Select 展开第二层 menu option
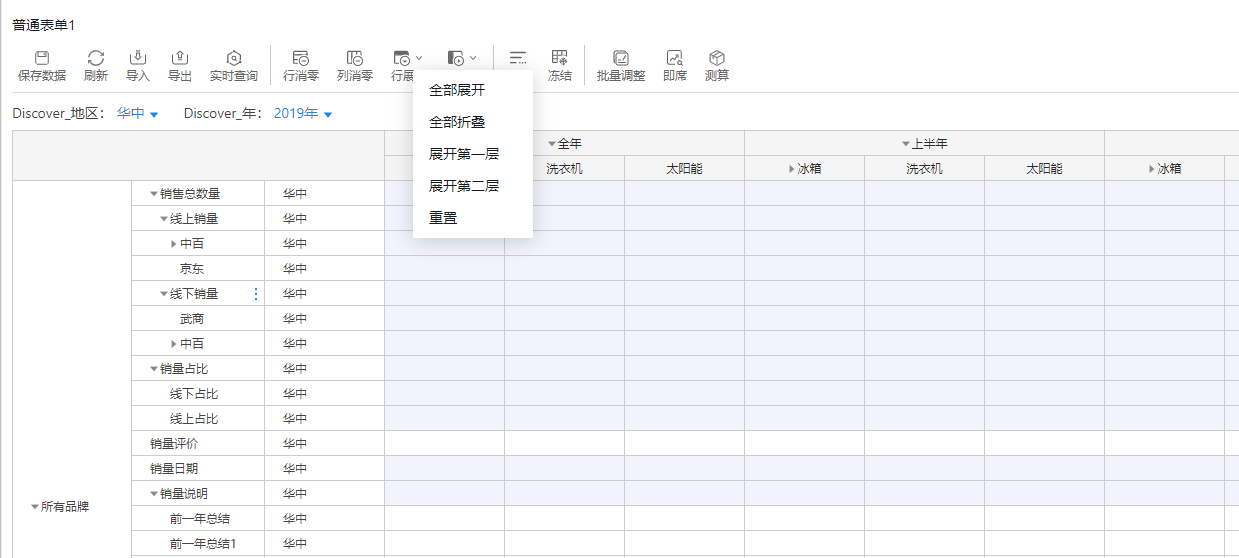Viewport: 1239px width, 558px height. pos(463,186)
